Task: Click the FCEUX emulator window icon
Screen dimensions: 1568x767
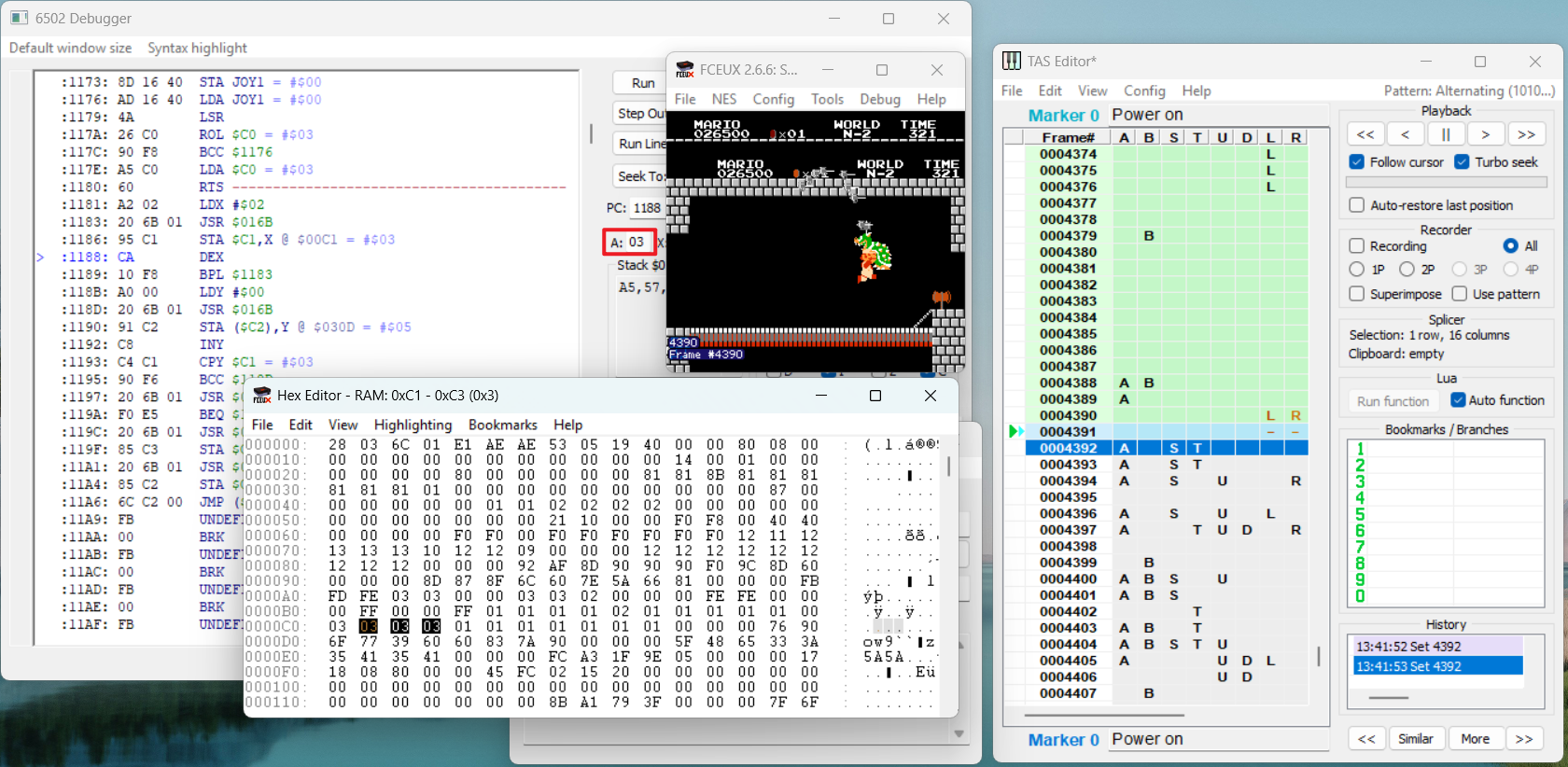Action: (x=685, y=69)
